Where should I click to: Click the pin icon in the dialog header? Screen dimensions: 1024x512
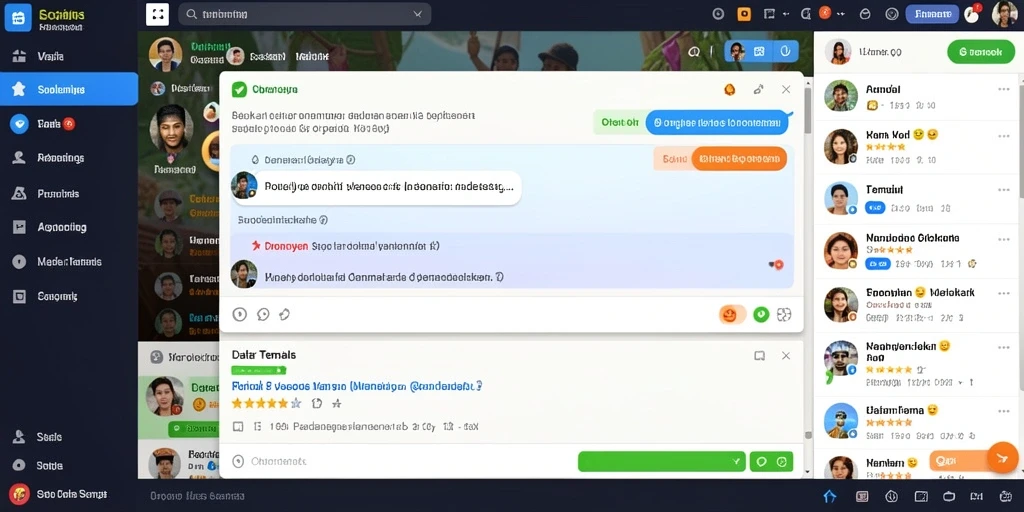pyautogui.click(x=758, y=89)
